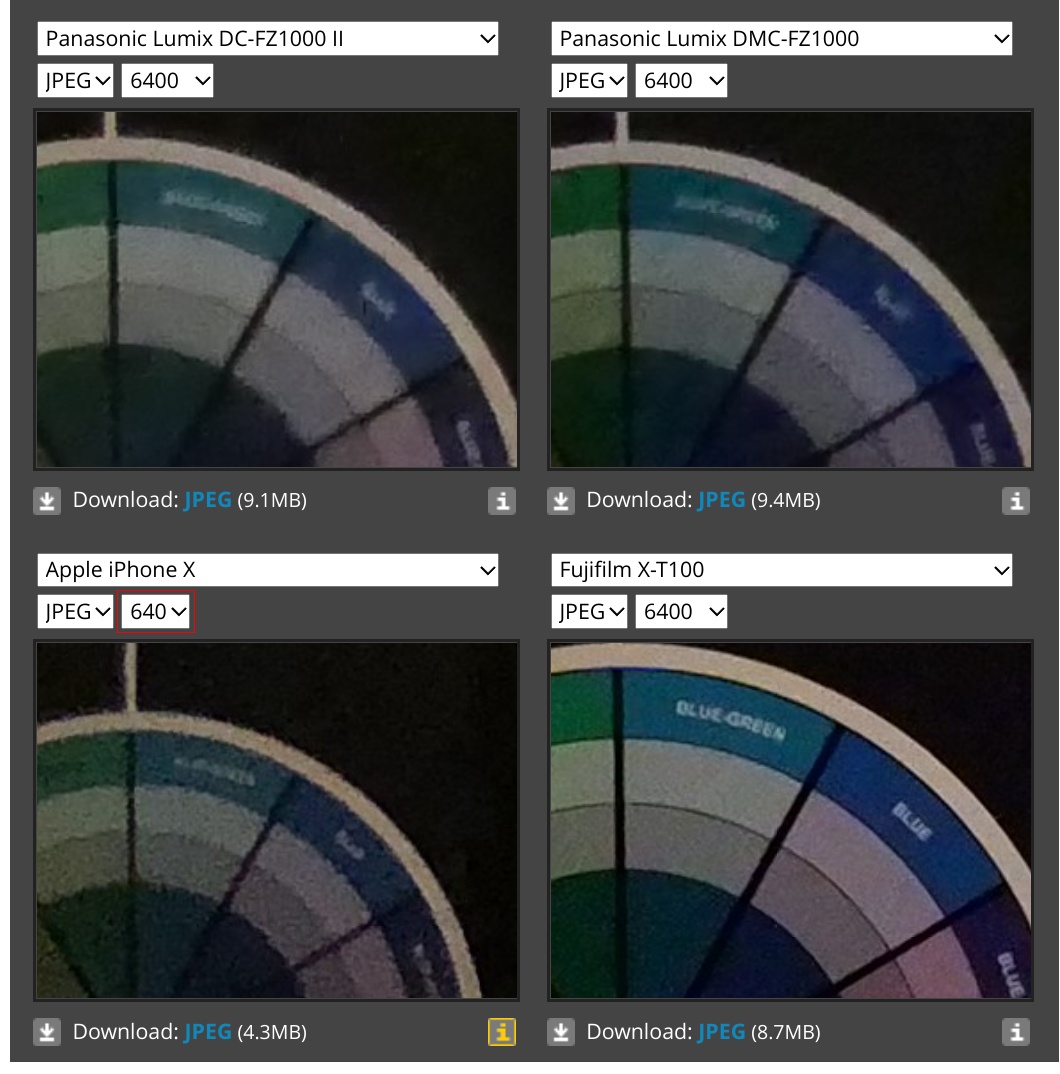The image size is (1060, 1074).
Task: Change JPEG format selector for Fujifilm X-T100
Action: 589,612
